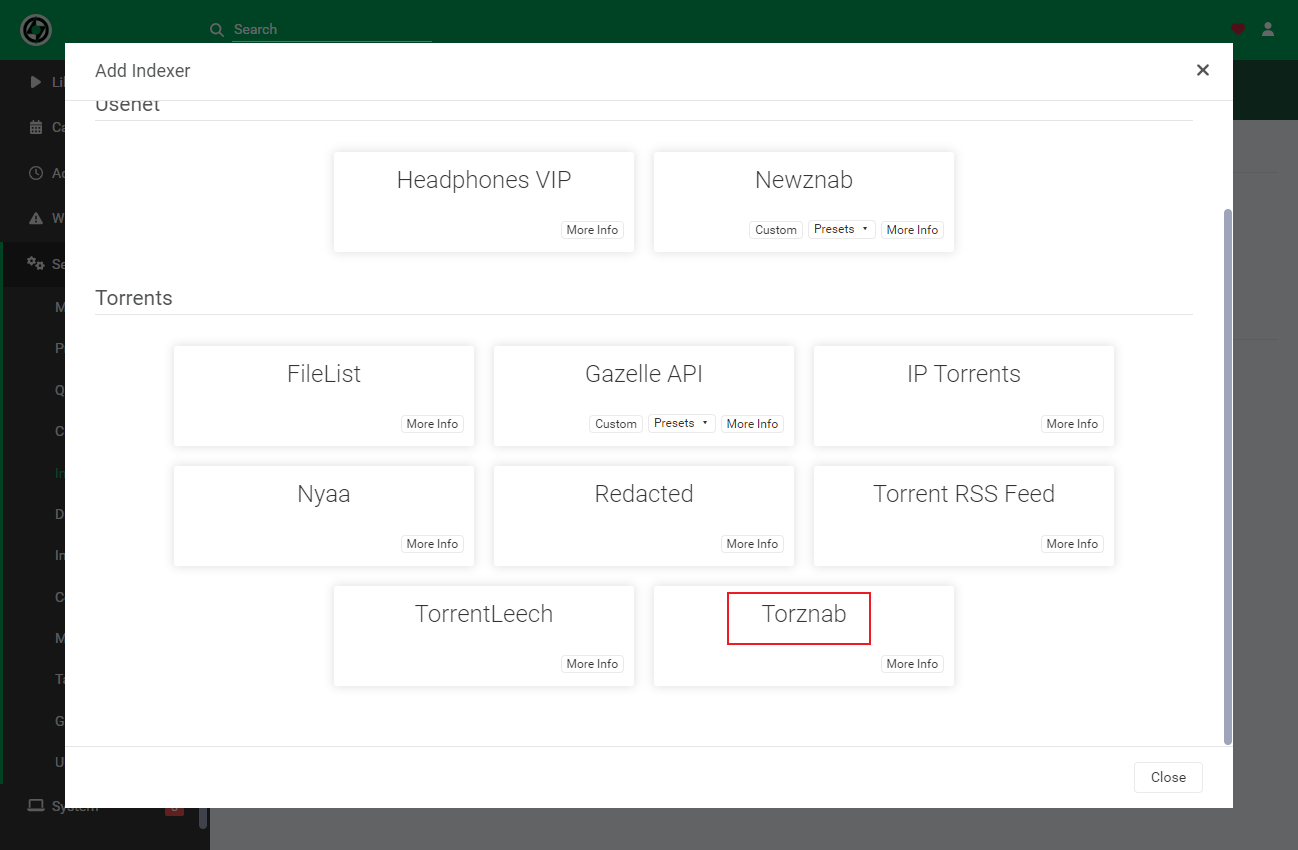
Task: Click the Lidarr logo icon
Action: click(x=36, y=30)
